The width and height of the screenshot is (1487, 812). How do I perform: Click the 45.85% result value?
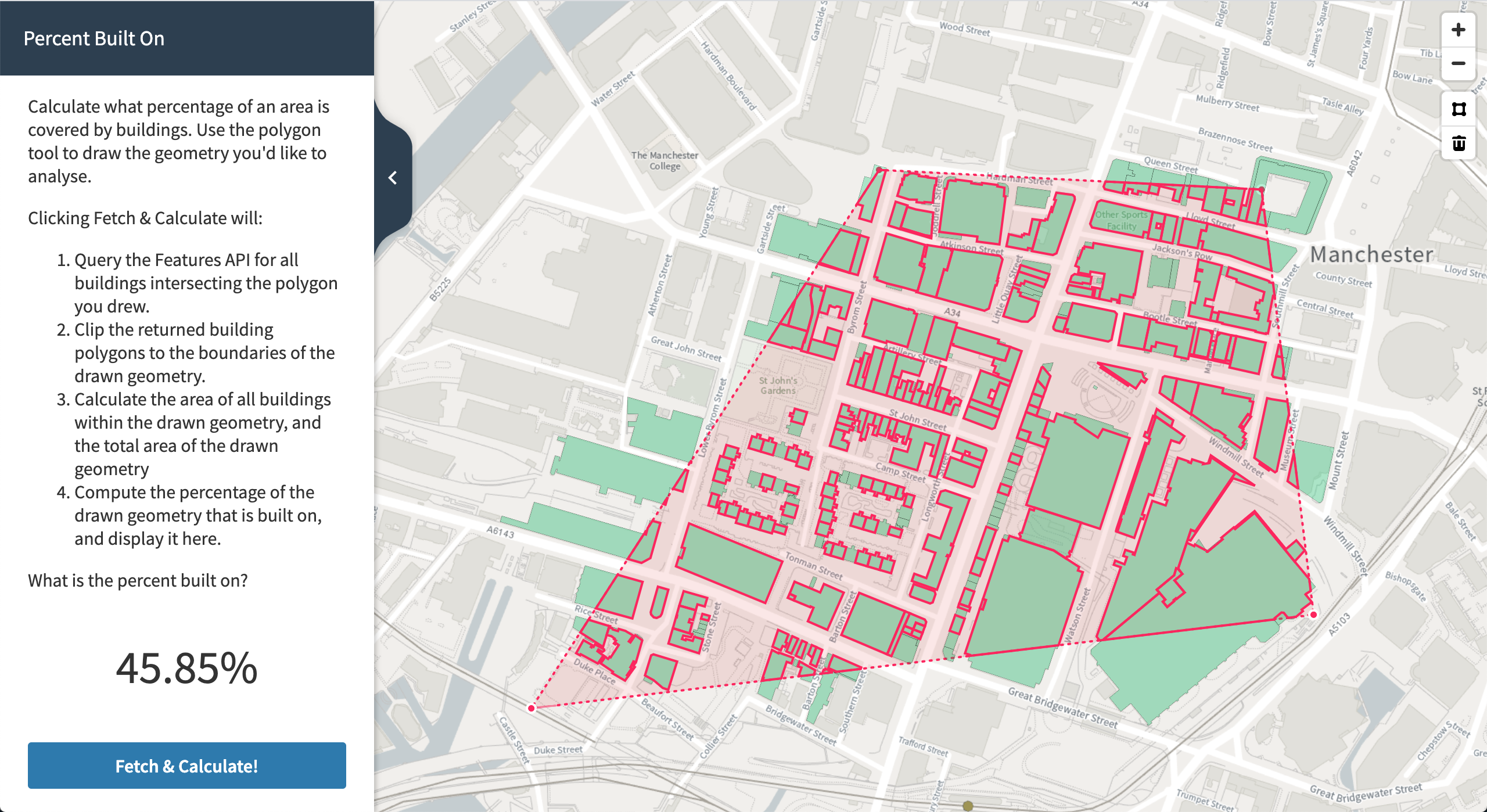click(186, 668)
